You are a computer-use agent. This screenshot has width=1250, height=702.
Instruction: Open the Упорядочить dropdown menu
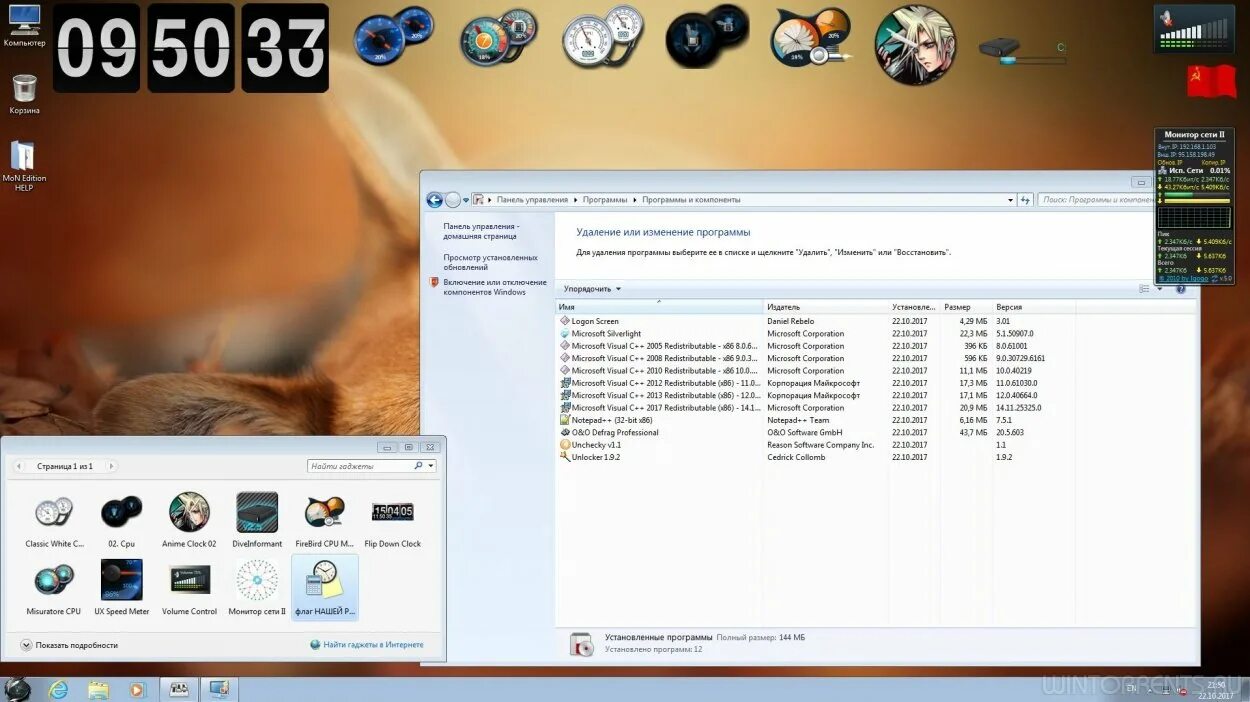(592, 289)
